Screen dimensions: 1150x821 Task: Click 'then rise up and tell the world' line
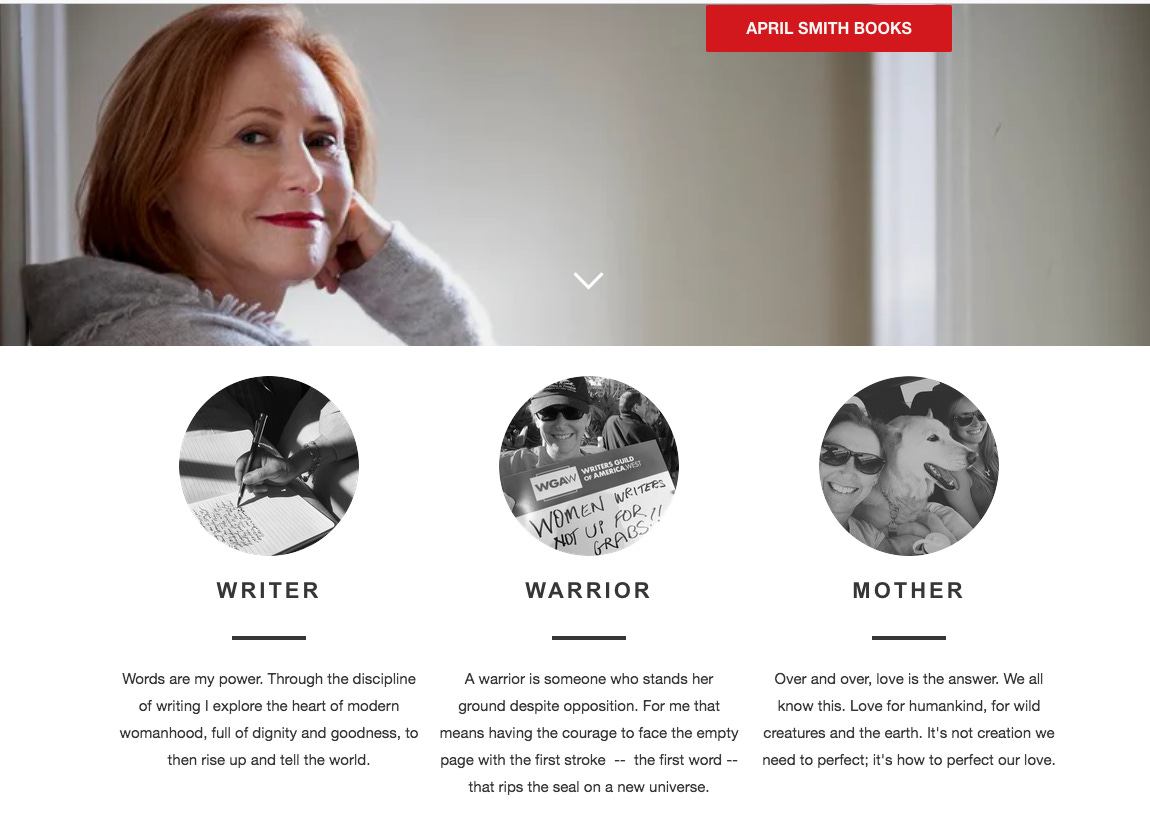click(x=268, y=760)
